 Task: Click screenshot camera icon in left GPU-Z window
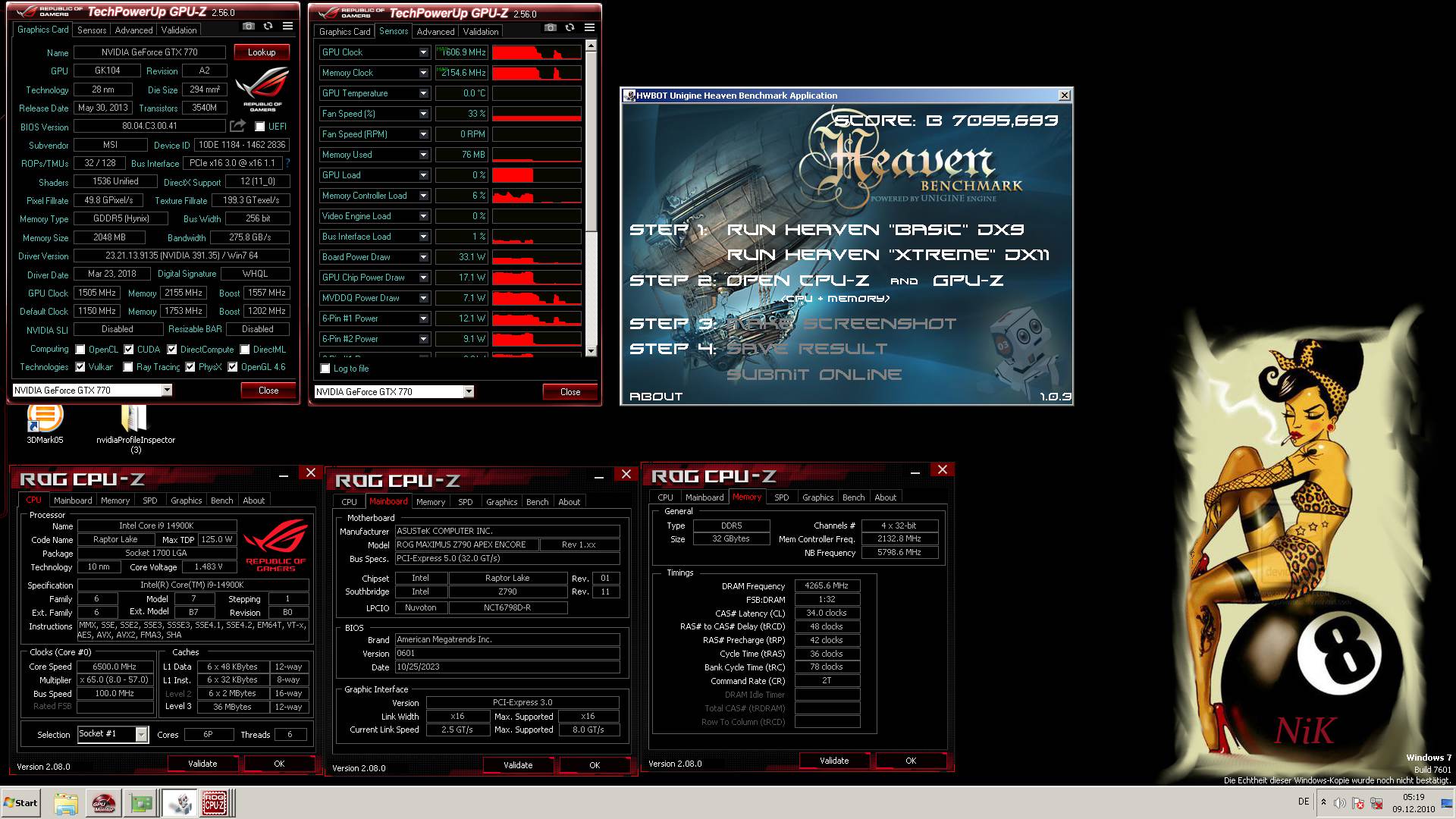[248, 27]
